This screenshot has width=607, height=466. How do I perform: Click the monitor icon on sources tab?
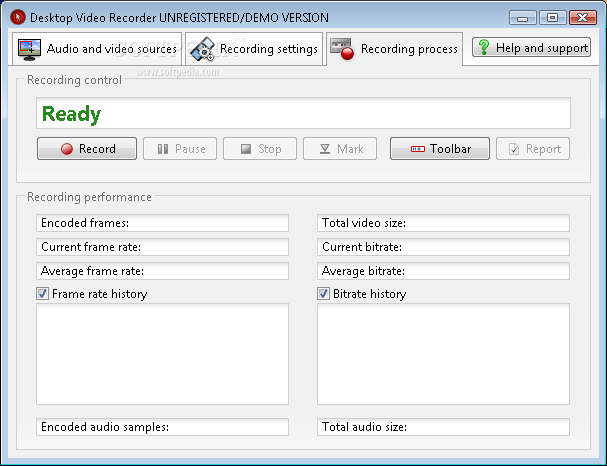coord(29,50)
